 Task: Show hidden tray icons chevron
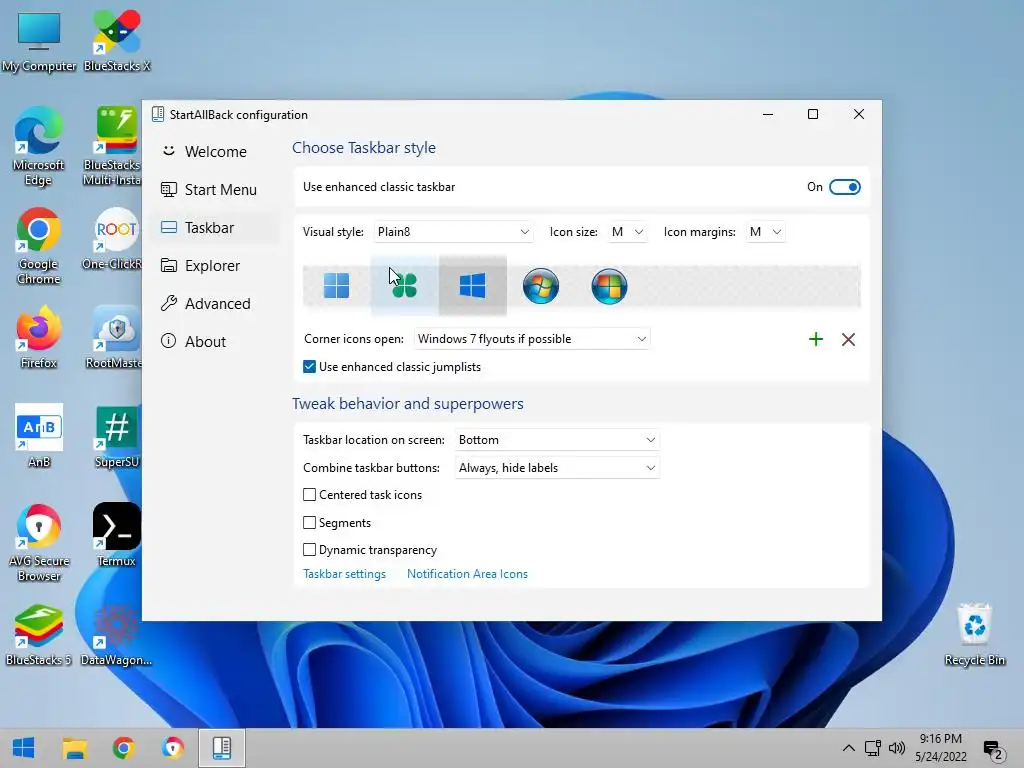[848, 748]
